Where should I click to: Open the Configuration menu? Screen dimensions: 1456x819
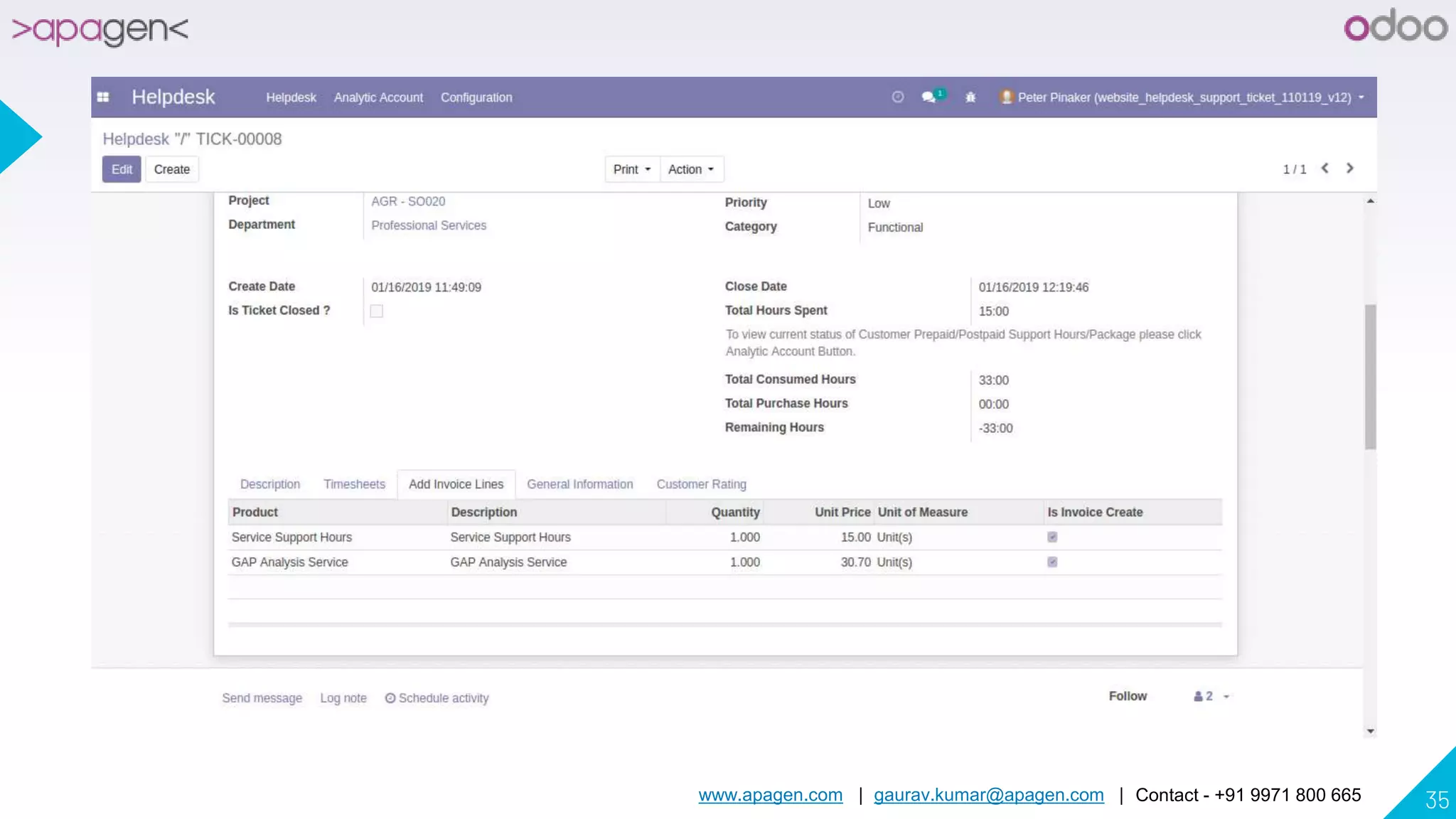(x=476, y=97)
